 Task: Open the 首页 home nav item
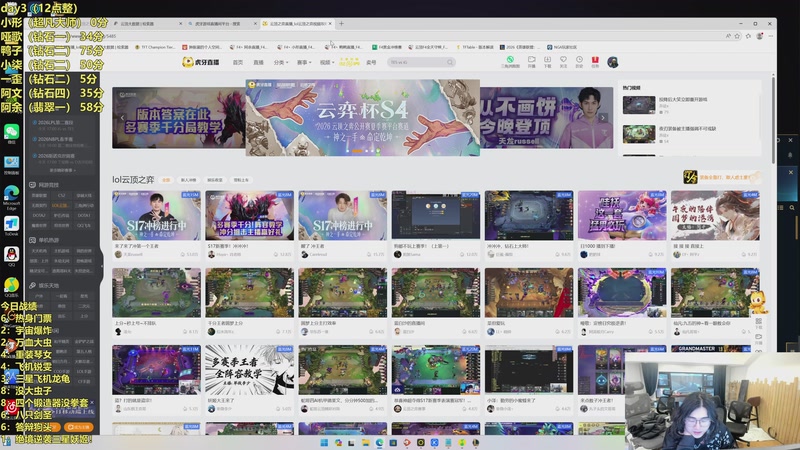(x=238, y=62)
